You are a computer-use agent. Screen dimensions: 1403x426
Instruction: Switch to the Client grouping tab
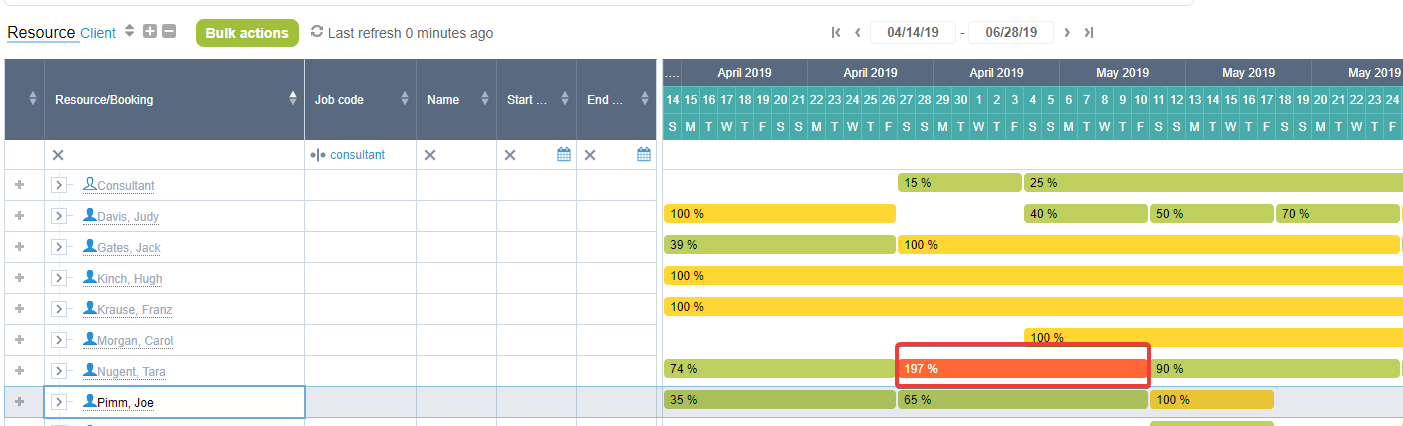(x=98, y=33)
